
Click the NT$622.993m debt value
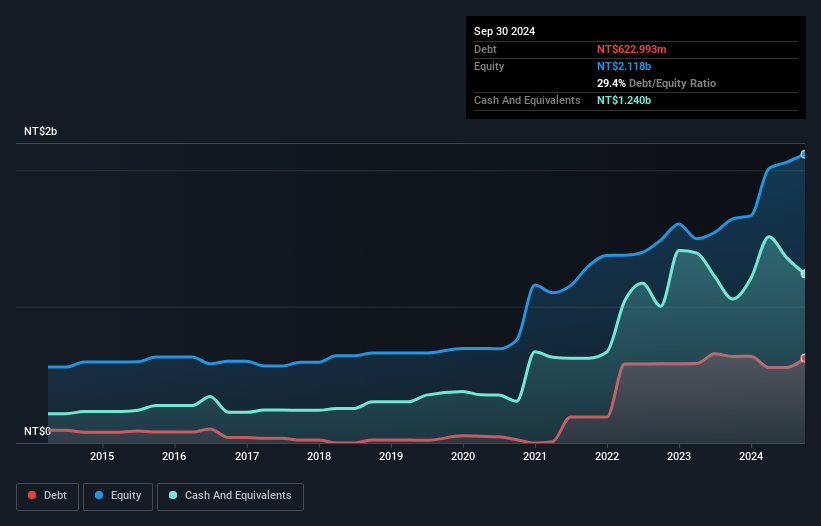point(631,49)
